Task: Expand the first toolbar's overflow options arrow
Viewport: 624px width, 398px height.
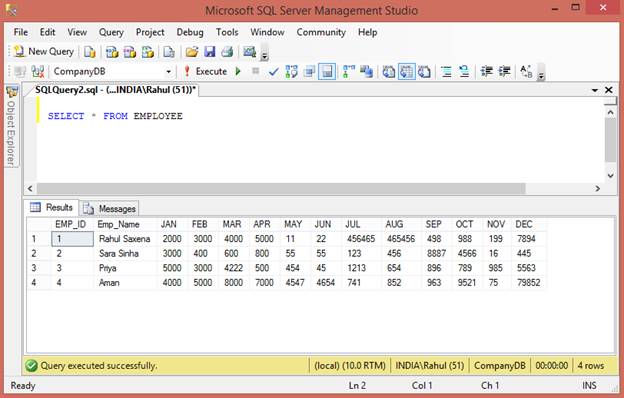Action: coord(264,54)
